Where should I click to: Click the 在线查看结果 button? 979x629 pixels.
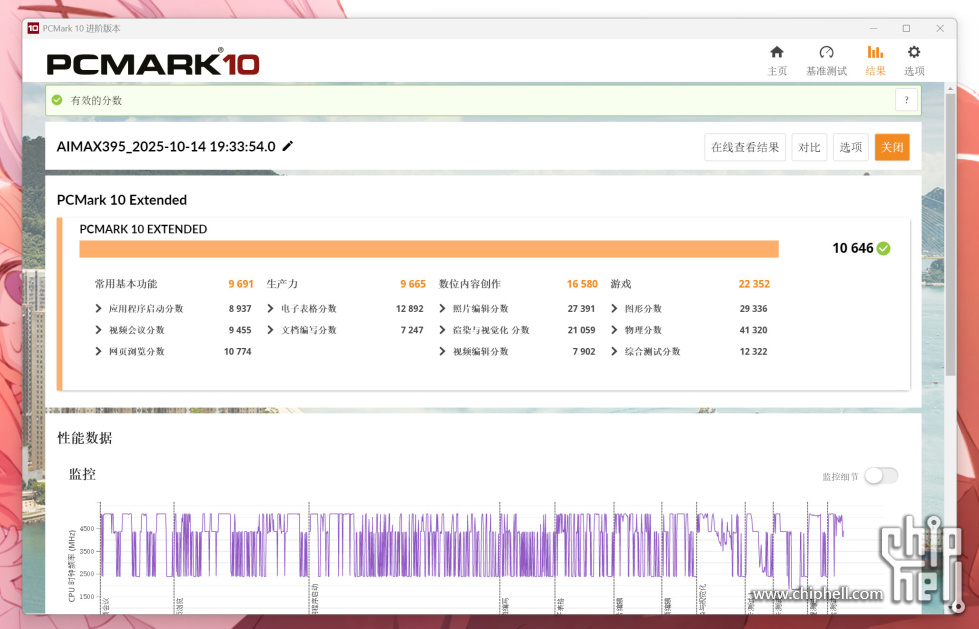[x=745, y=147]
